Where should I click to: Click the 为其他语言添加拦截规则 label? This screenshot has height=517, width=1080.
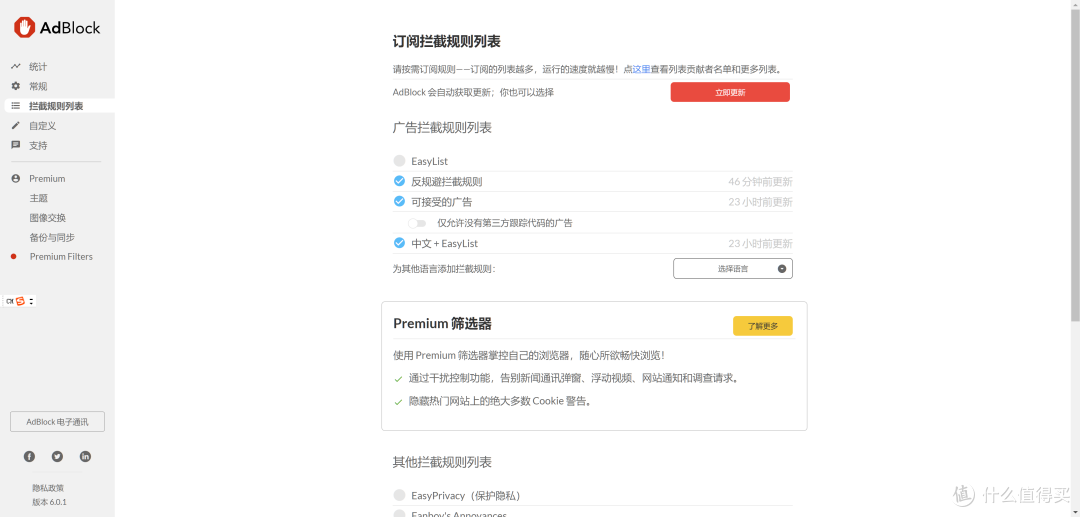(444, 269)
